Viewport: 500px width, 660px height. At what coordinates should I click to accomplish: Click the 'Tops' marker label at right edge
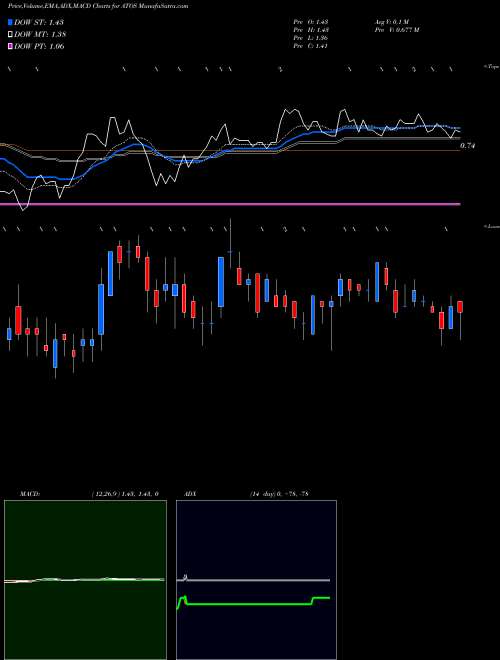pyautogui.click(x=492, y=67)
